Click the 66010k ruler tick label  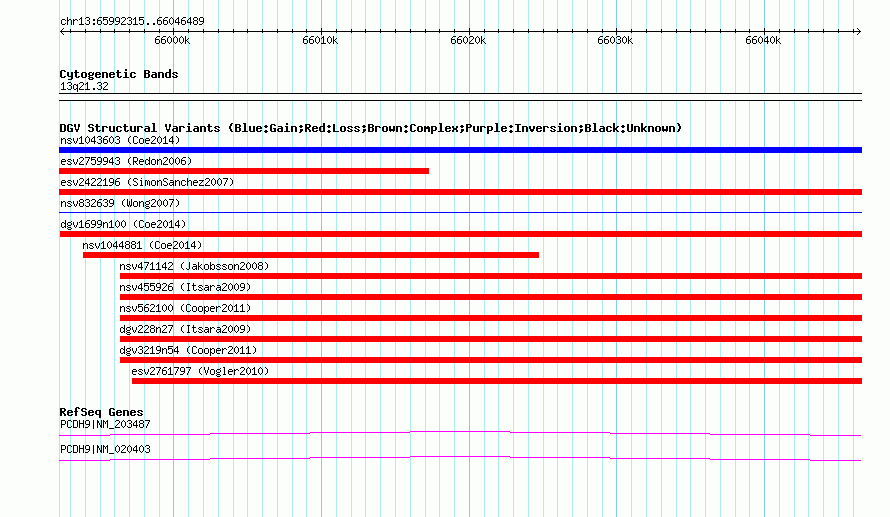320,40
